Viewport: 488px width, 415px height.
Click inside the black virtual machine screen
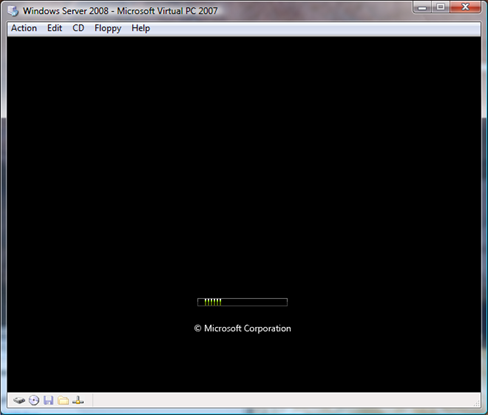click(x=244, y=167)
